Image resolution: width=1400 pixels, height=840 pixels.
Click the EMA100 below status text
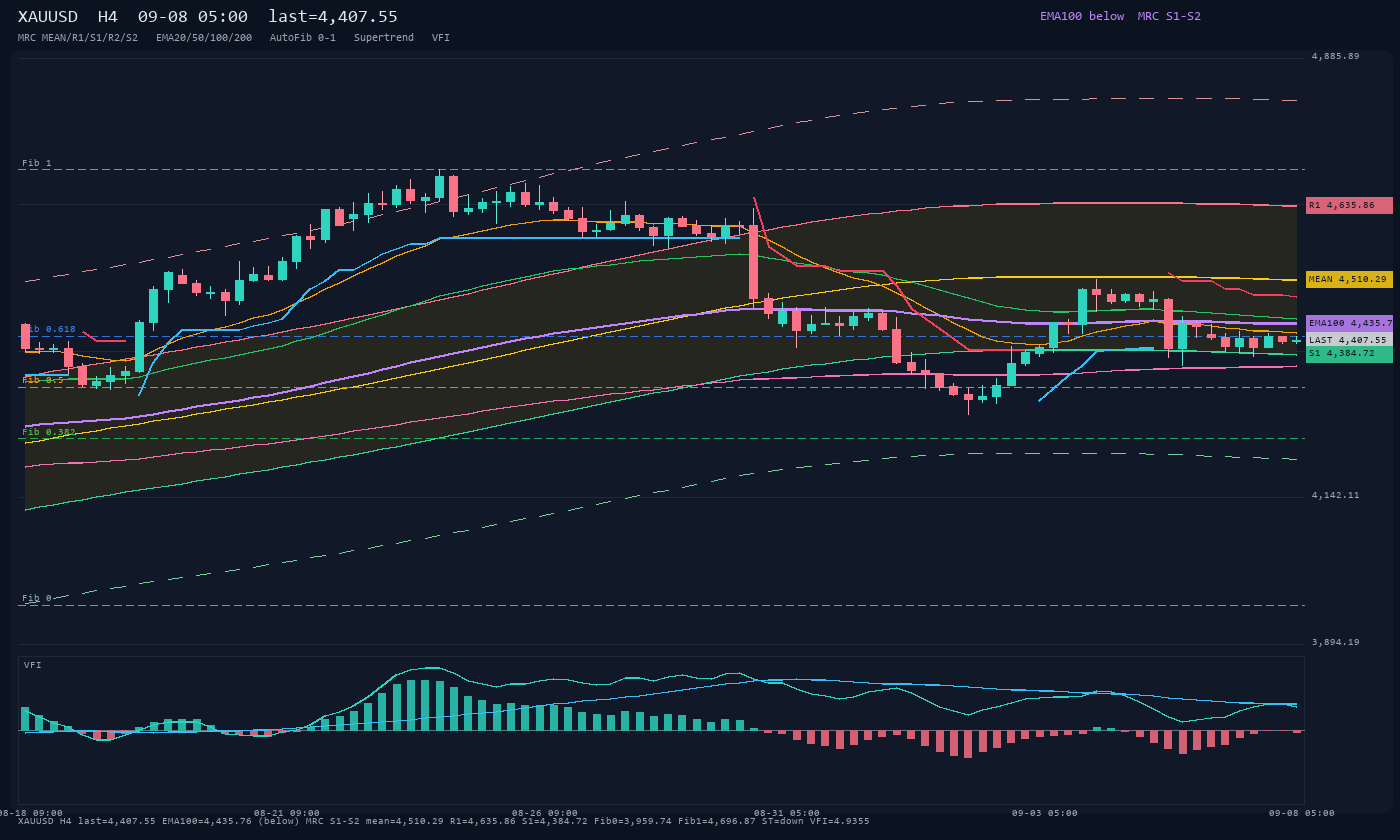(x=1082, y=16)
